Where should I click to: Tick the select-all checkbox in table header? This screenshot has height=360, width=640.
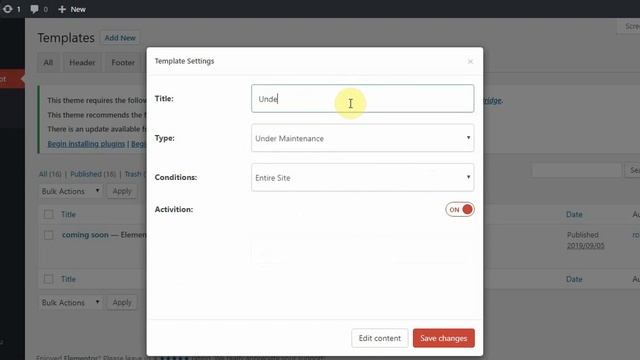click(x=49, y=214)
